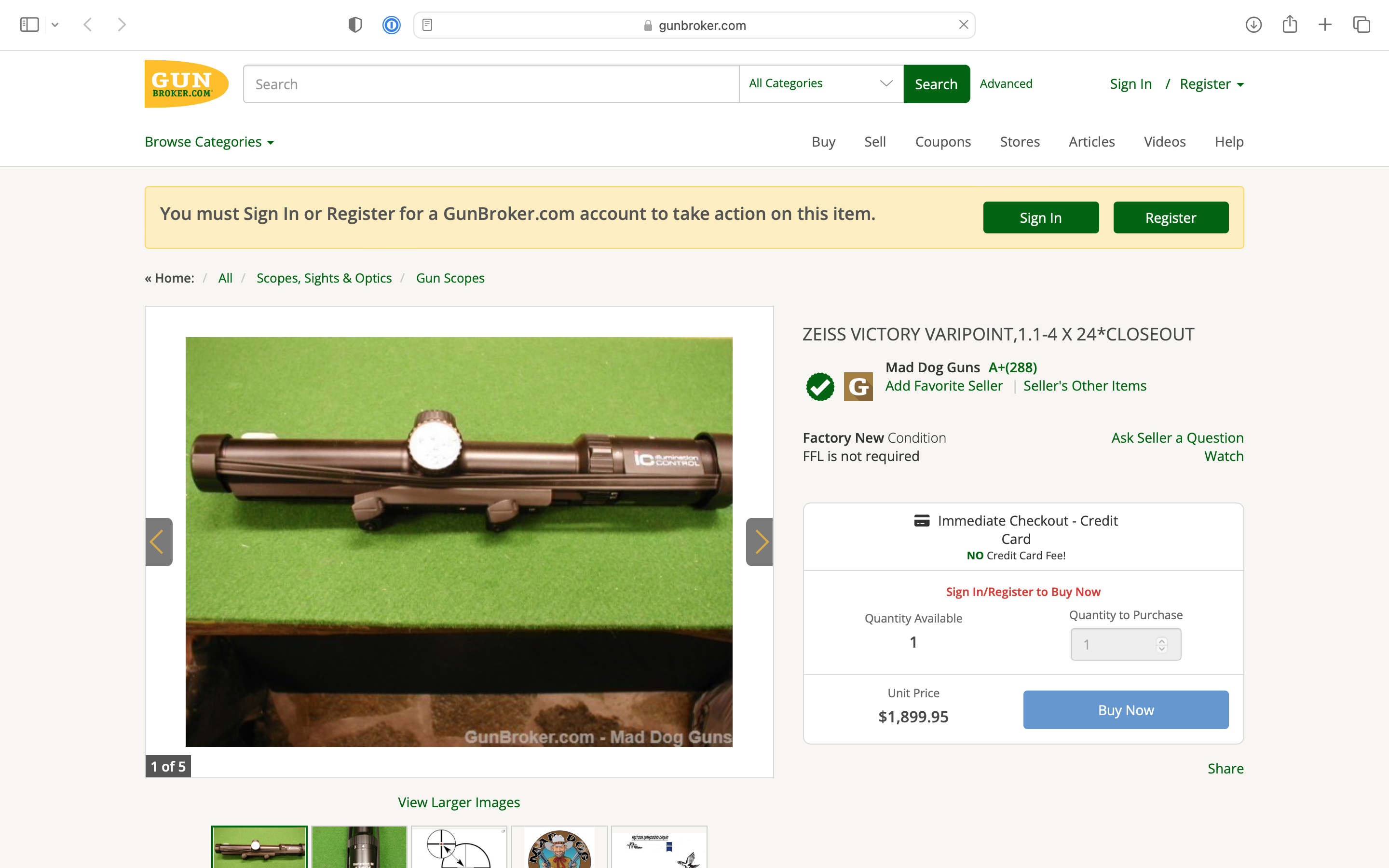Open the Buy menu item
Screen dimensions: 1389x868
823,142
